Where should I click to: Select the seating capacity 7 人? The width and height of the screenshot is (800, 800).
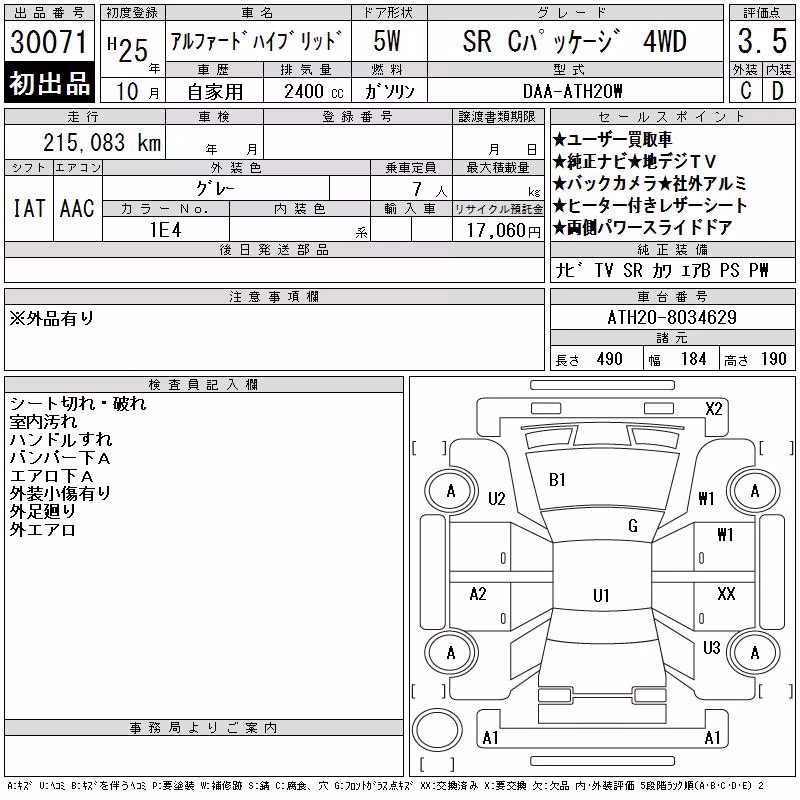coord(429,190)
